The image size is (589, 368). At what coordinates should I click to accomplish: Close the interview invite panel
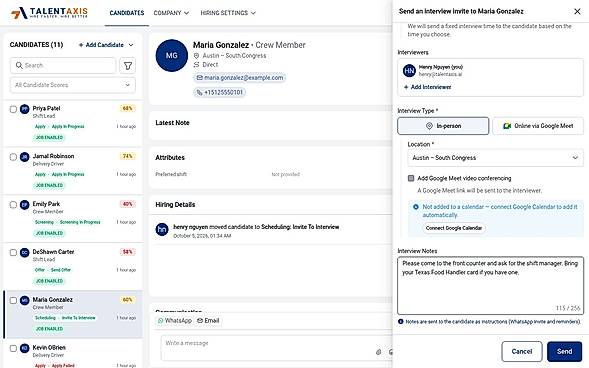pyautogui.click(x=577, y=12)
